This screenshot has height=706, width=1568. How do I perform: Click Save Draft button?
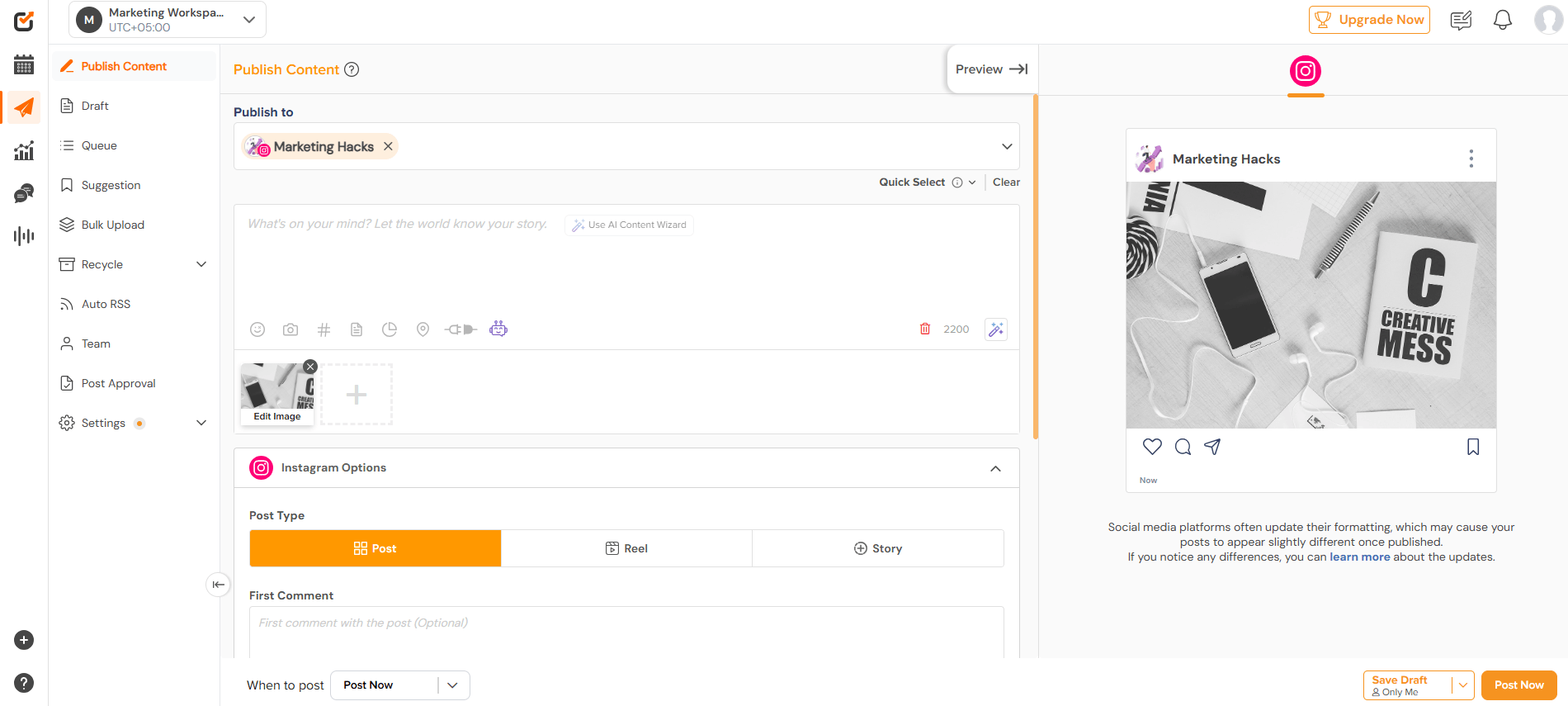[1408, 685]
